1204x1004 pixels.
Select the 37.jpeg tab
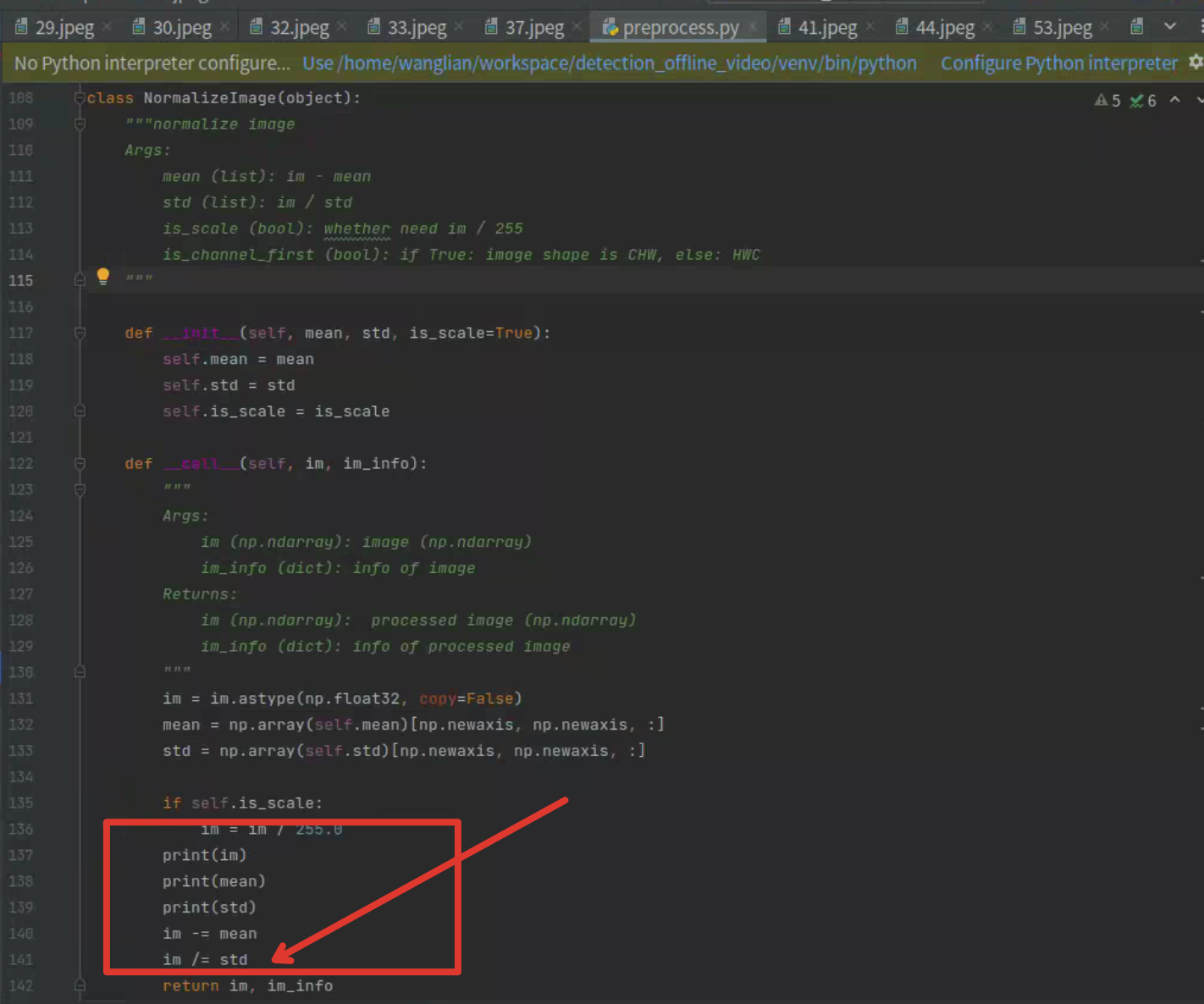coord(534,28)
